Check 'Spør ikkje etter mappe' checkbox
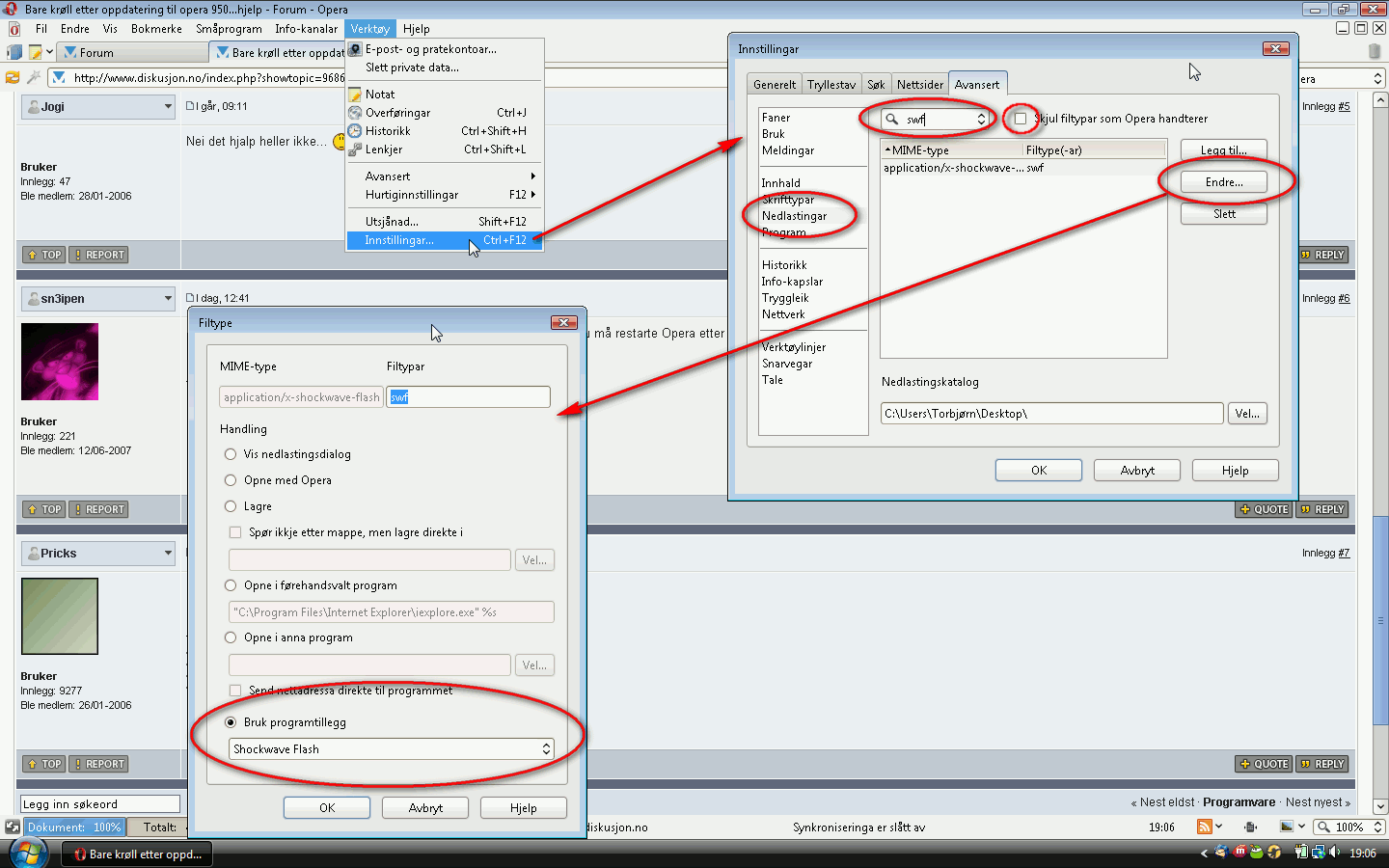 tap(235, 532)
